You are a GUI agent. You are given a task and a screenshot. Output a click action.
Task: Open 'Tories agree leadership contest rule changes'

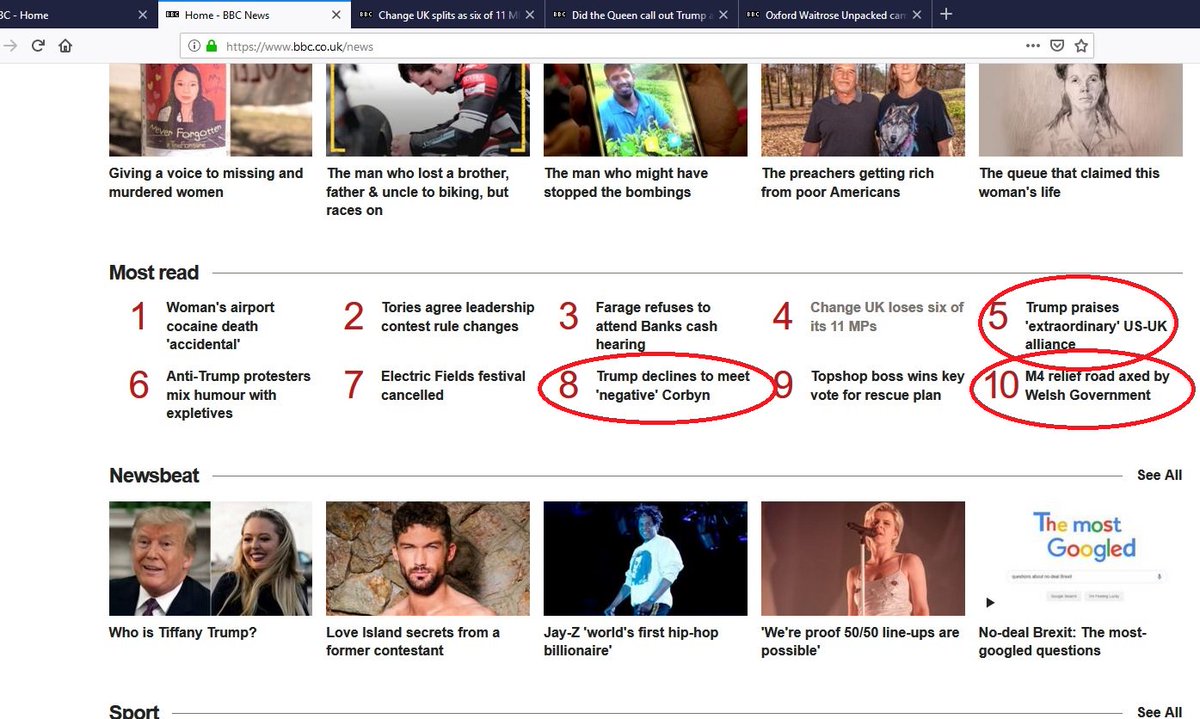click(x=458, y=317)
